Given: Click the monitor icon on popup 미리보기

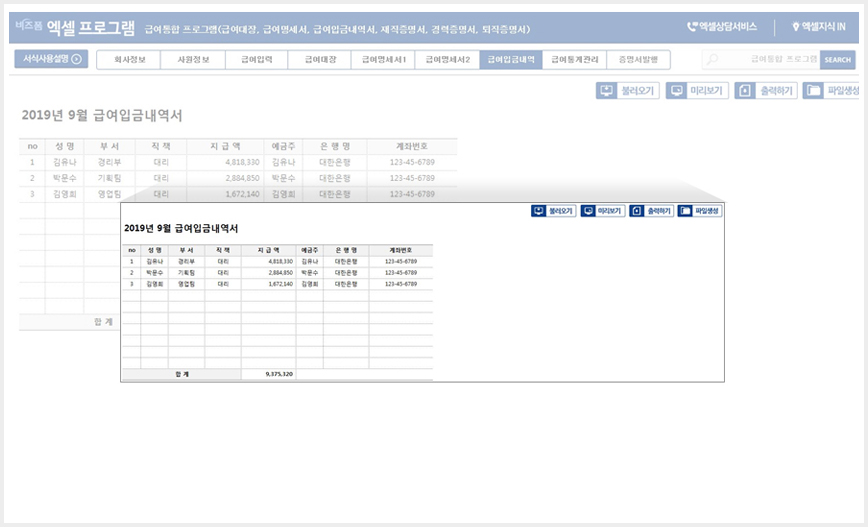Looking at the screenshot, I should point(588,211).
